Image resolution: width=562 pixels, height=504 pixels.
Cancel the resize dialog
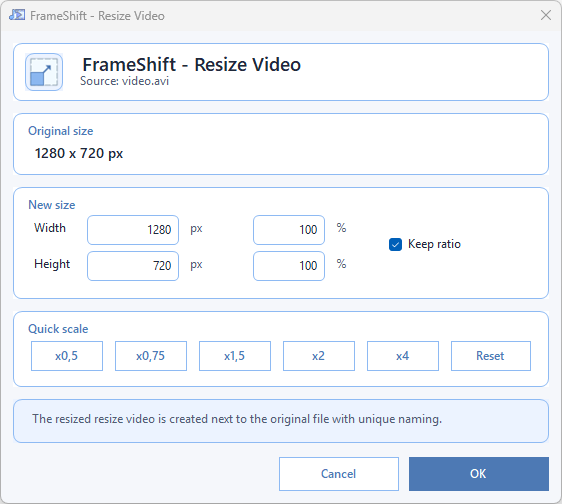tap(339, 474)
